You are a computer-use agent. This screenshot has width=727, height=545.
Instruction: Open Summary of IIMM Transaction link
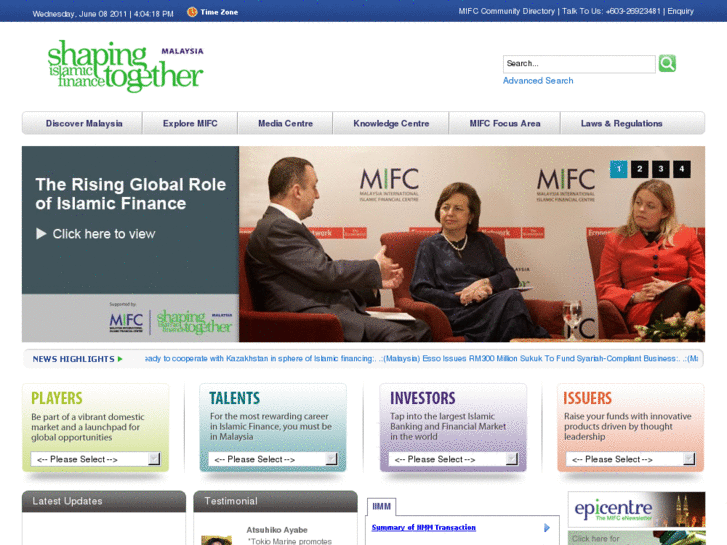pyautogui.click(x=424, y=528)
